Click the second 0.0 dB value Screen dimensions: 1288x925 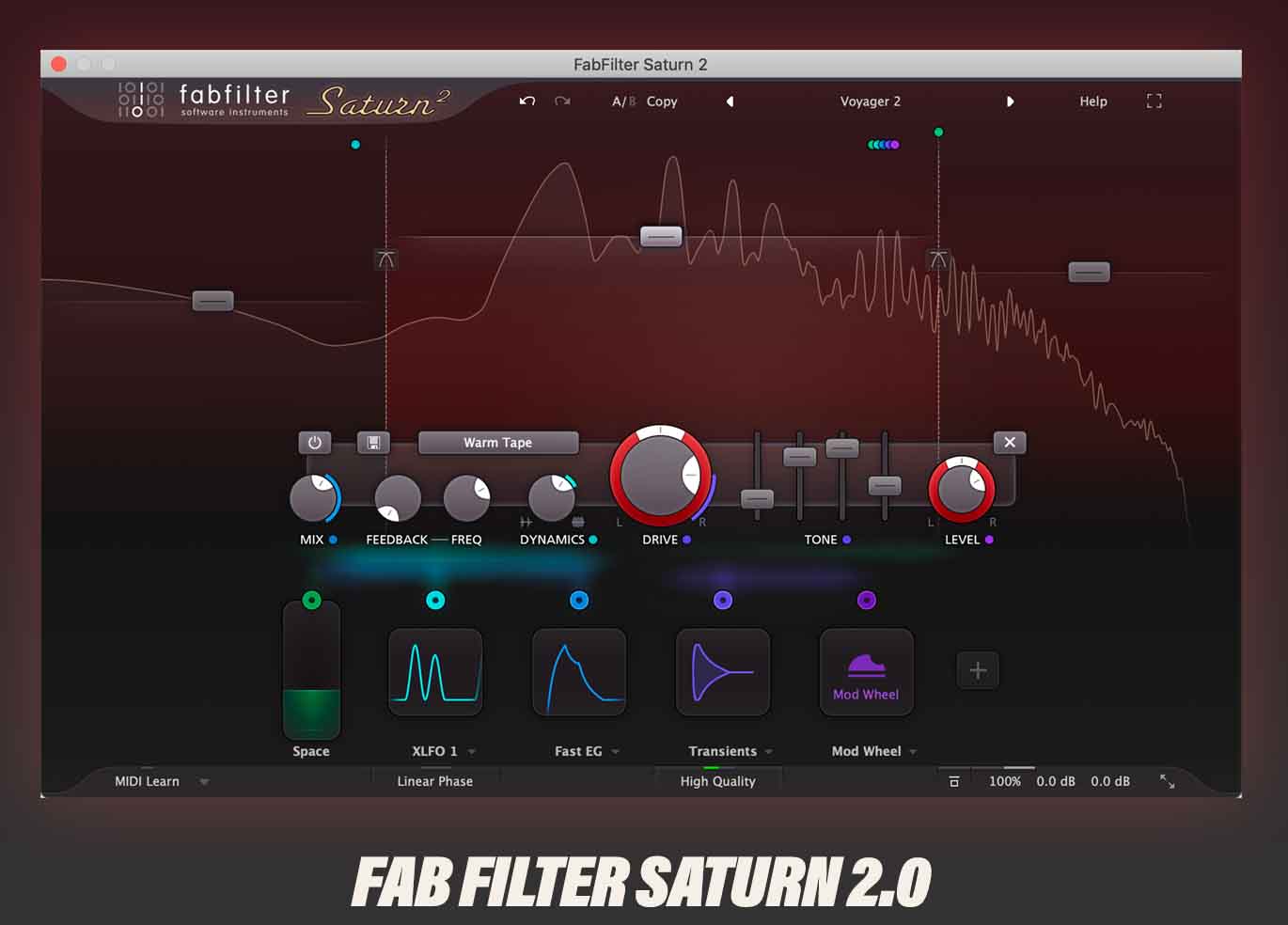coord(1110,781)
